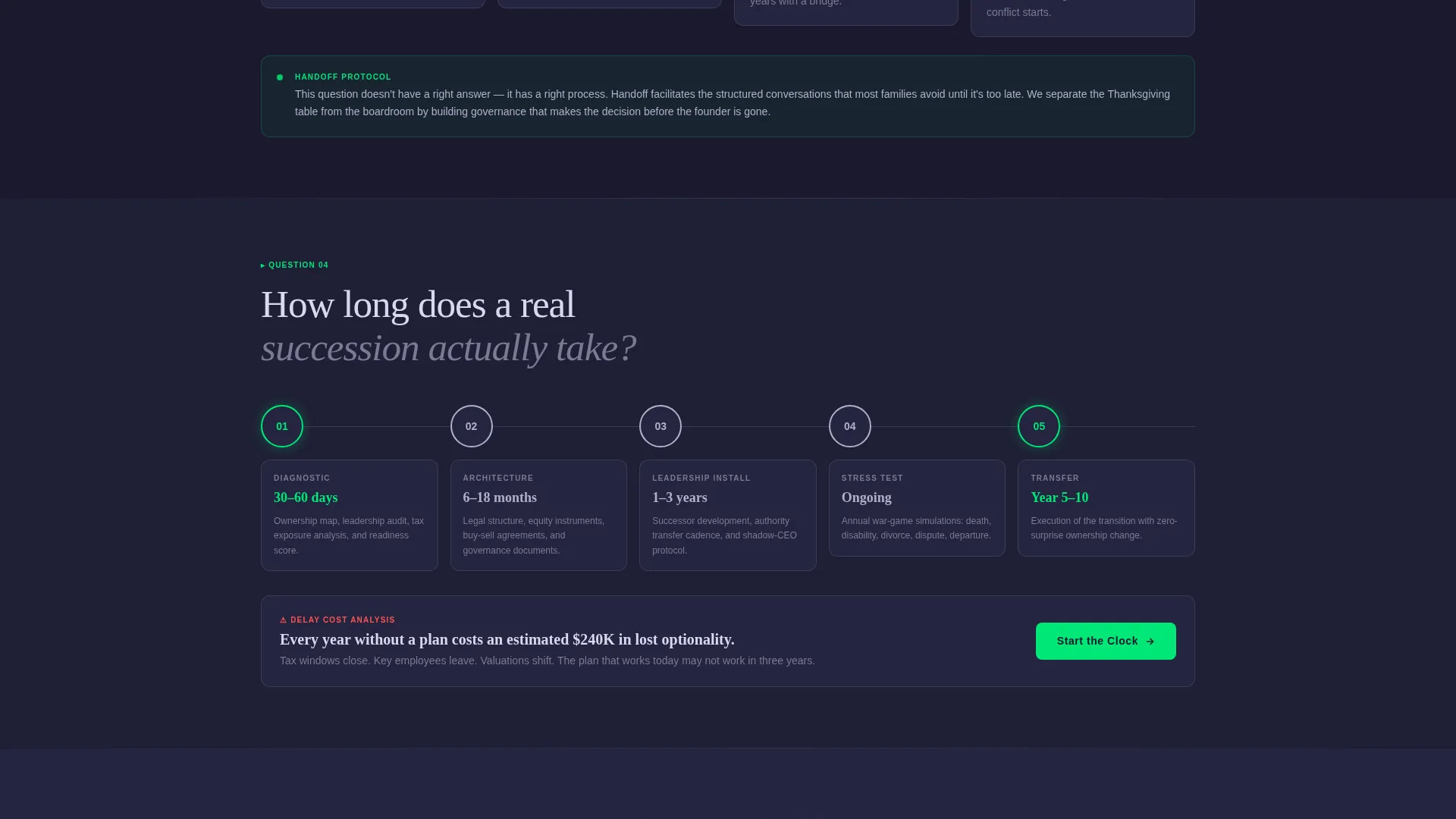Click the arrow icon in Start the Clock
This screenshot has width=1456, height=819.
click(1150, 642)
